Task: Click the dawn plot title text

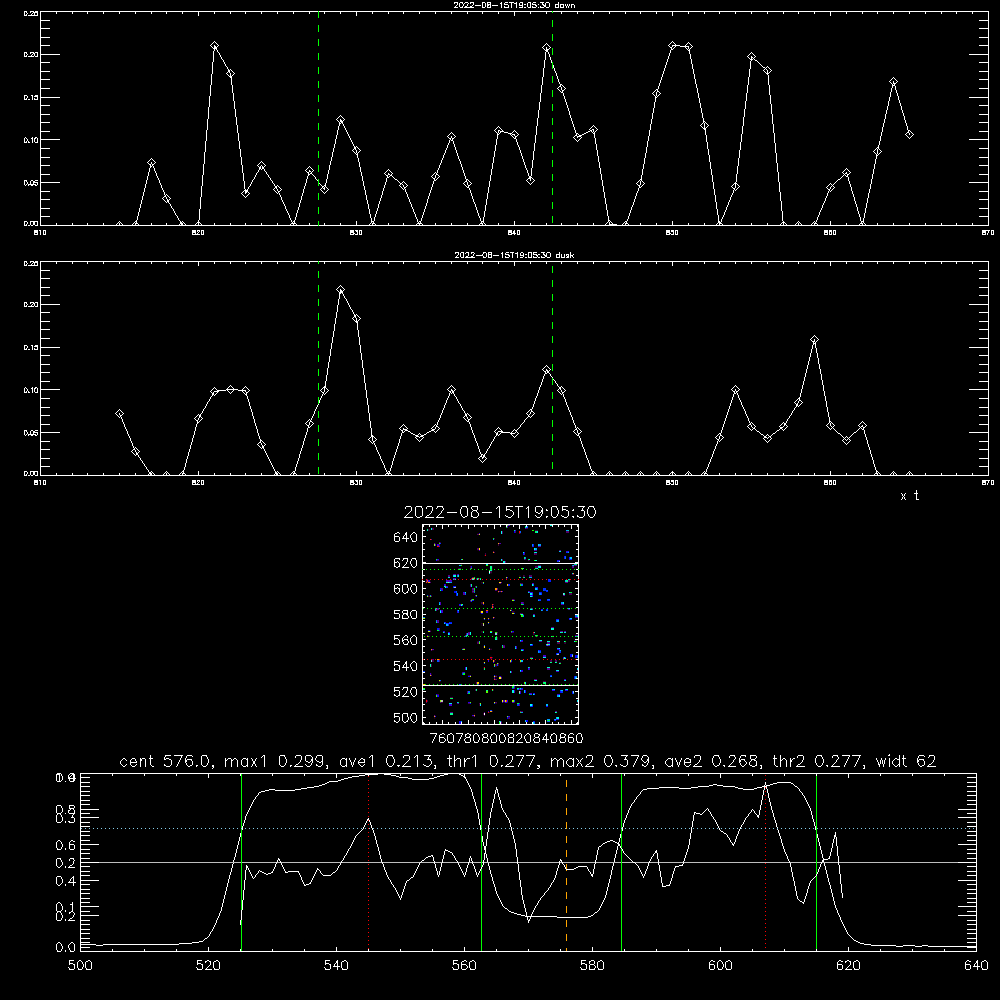Action: point(514,5)
